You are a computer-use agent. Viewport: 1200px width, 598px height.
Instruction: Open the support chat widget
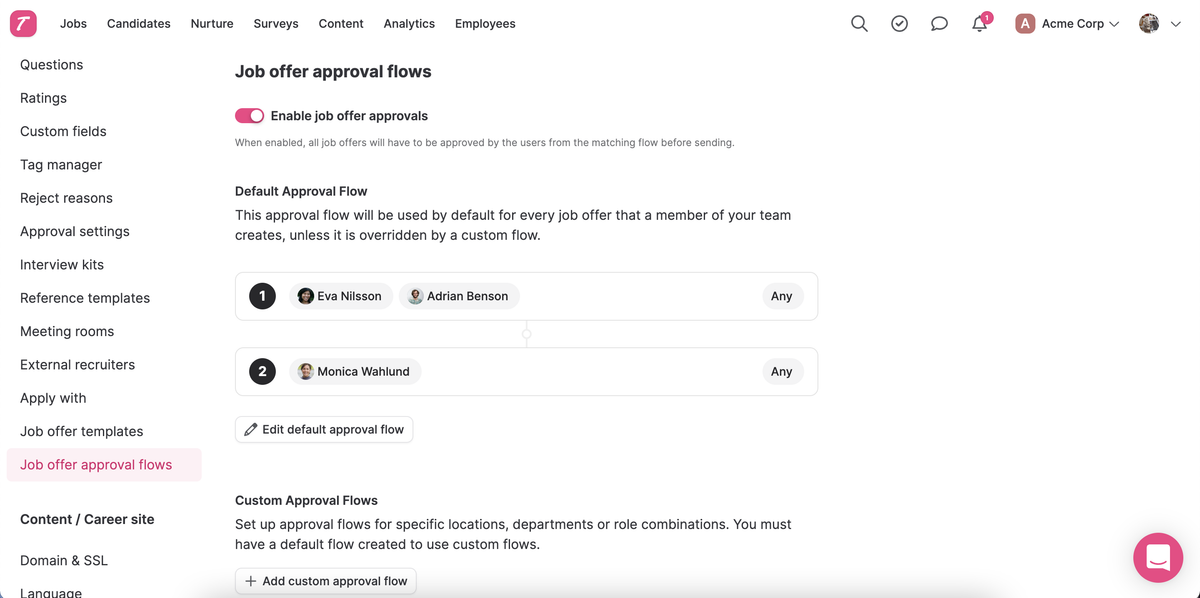tap(1158, 557)
